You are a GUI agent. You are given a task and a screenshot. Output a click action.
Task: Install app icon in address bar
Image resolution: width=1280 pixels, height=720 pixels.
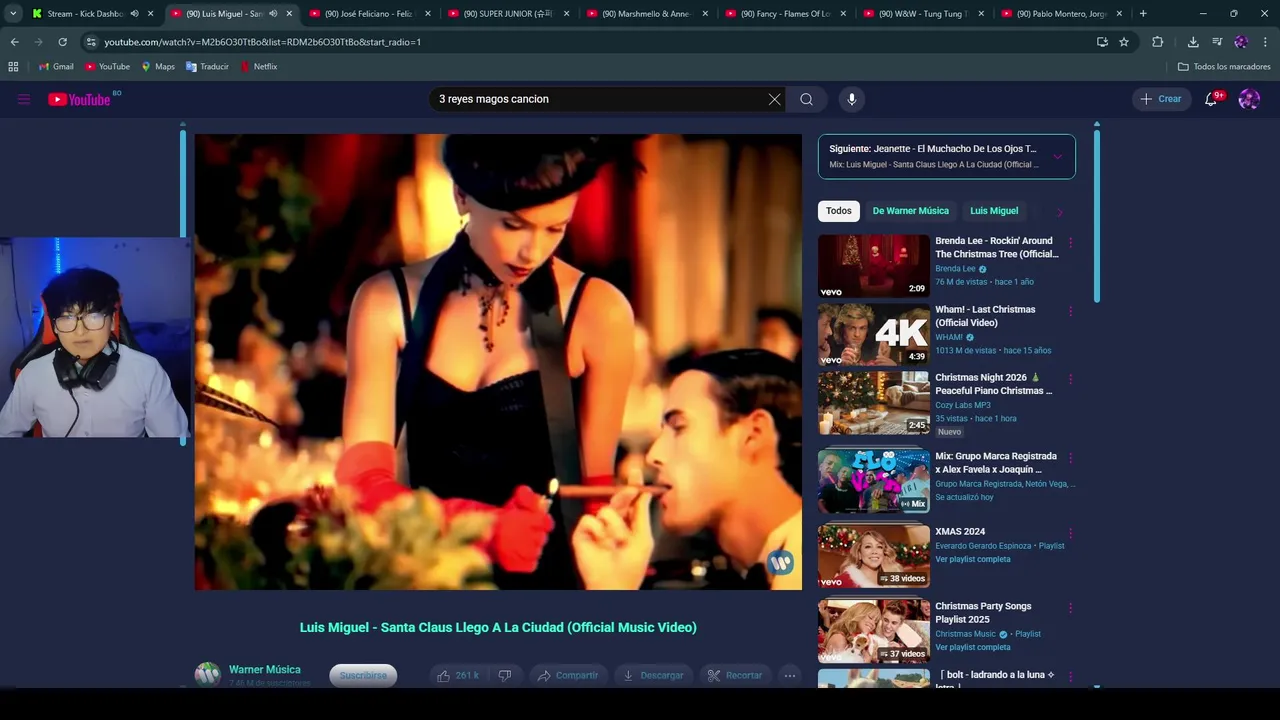point(1102,42)
